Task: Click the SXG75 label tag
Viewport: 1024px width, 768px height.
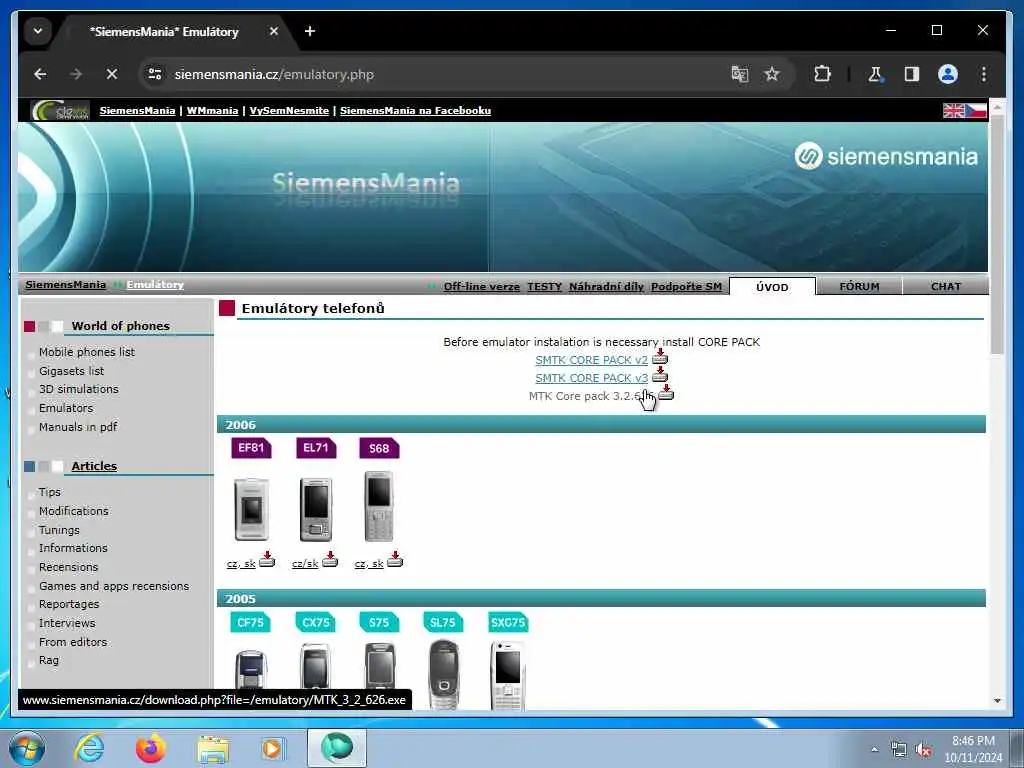Action: pos(508,622)
